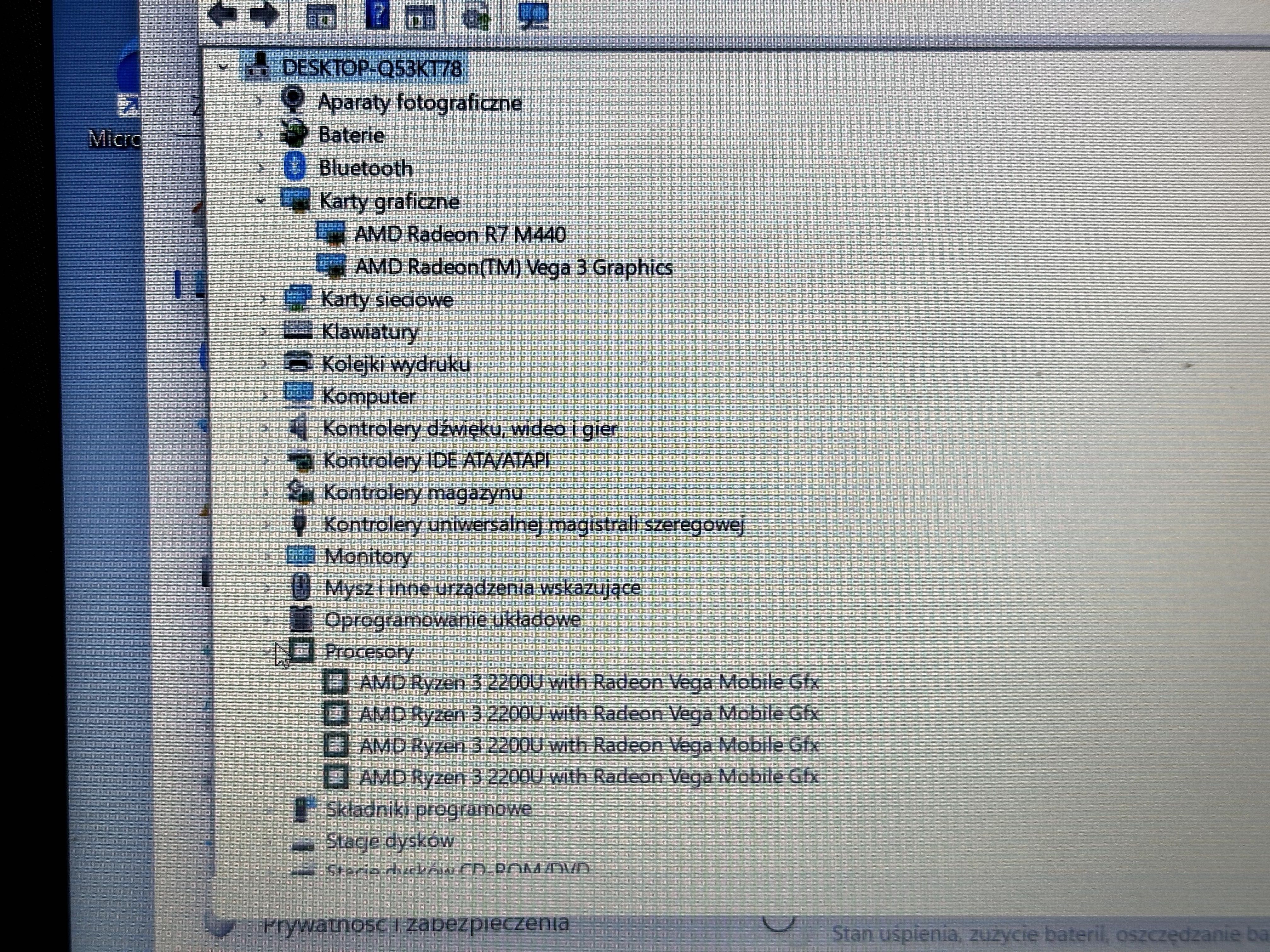Image resolution: width=1270 pixels, height=952 pixels.
Task: Click the icon beside Vega 3 Graphics
Action: tap(332, 266)
